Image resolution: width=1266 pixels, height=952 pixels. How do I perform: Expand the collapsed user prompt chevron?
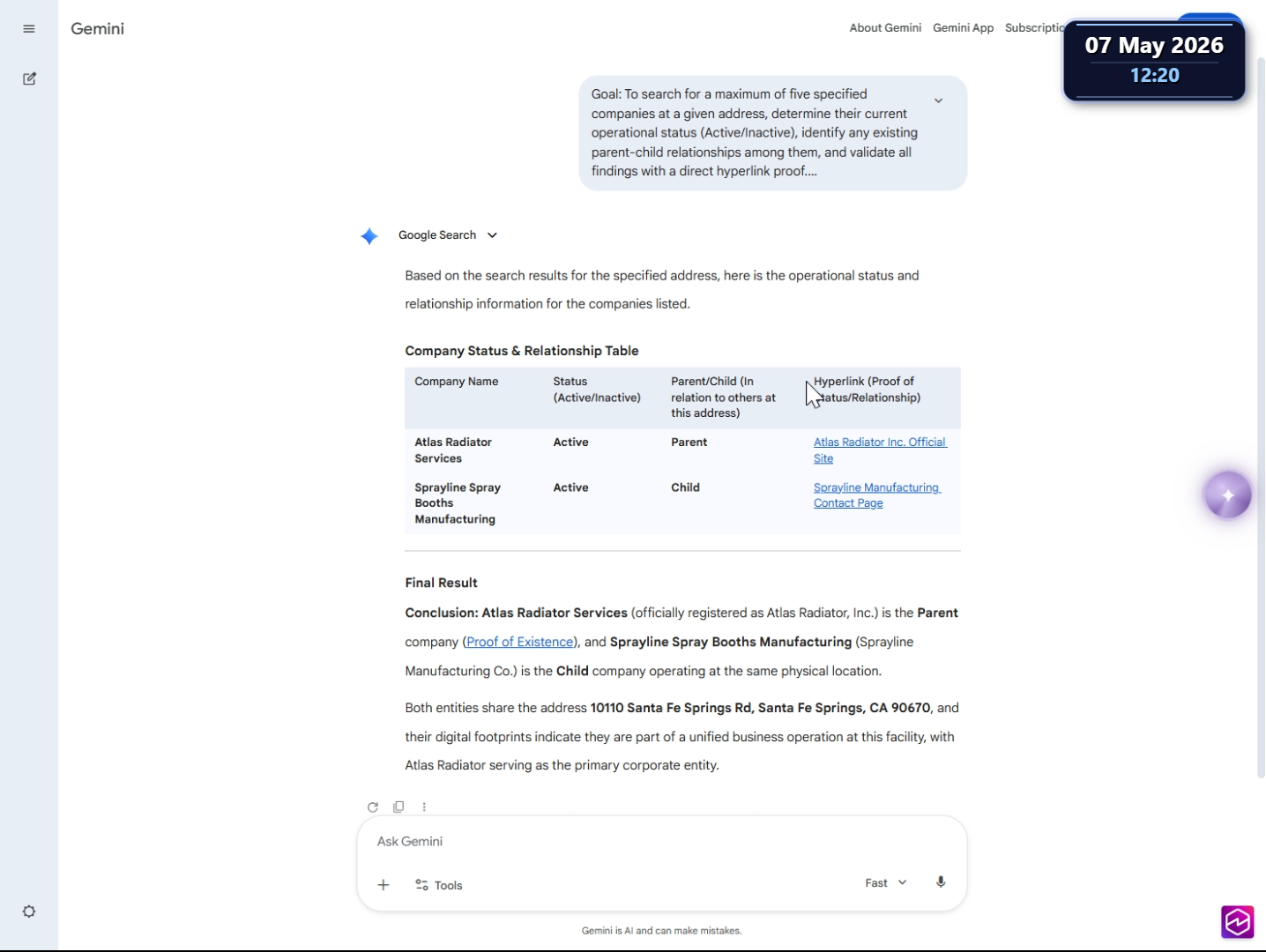tap(938, 100)
